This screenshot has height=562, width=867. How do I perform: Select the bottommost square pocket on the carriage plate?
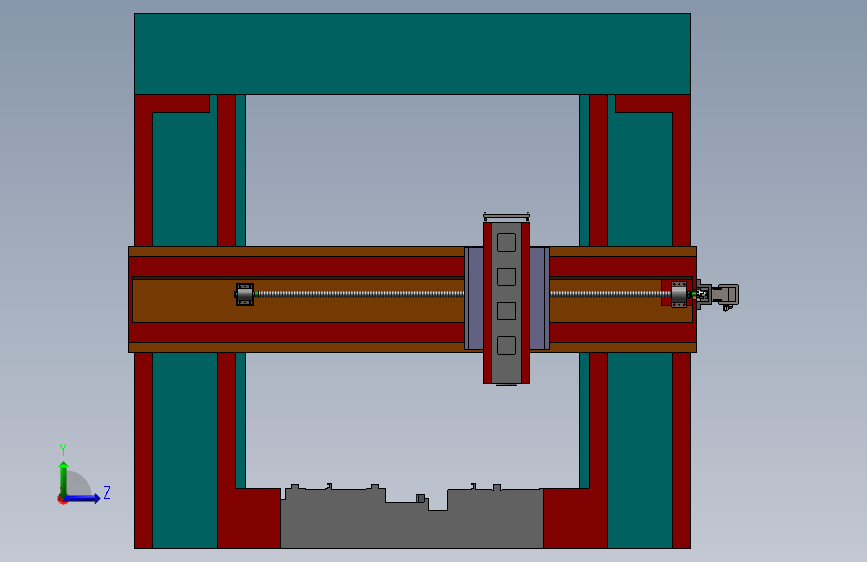[x=506, y=346]
